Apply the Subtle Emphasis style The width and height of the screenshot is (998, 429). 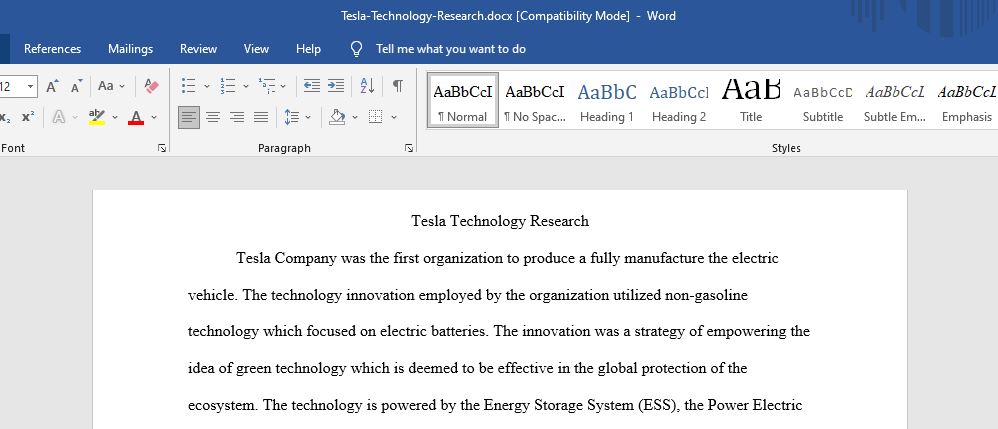[895, 100]
